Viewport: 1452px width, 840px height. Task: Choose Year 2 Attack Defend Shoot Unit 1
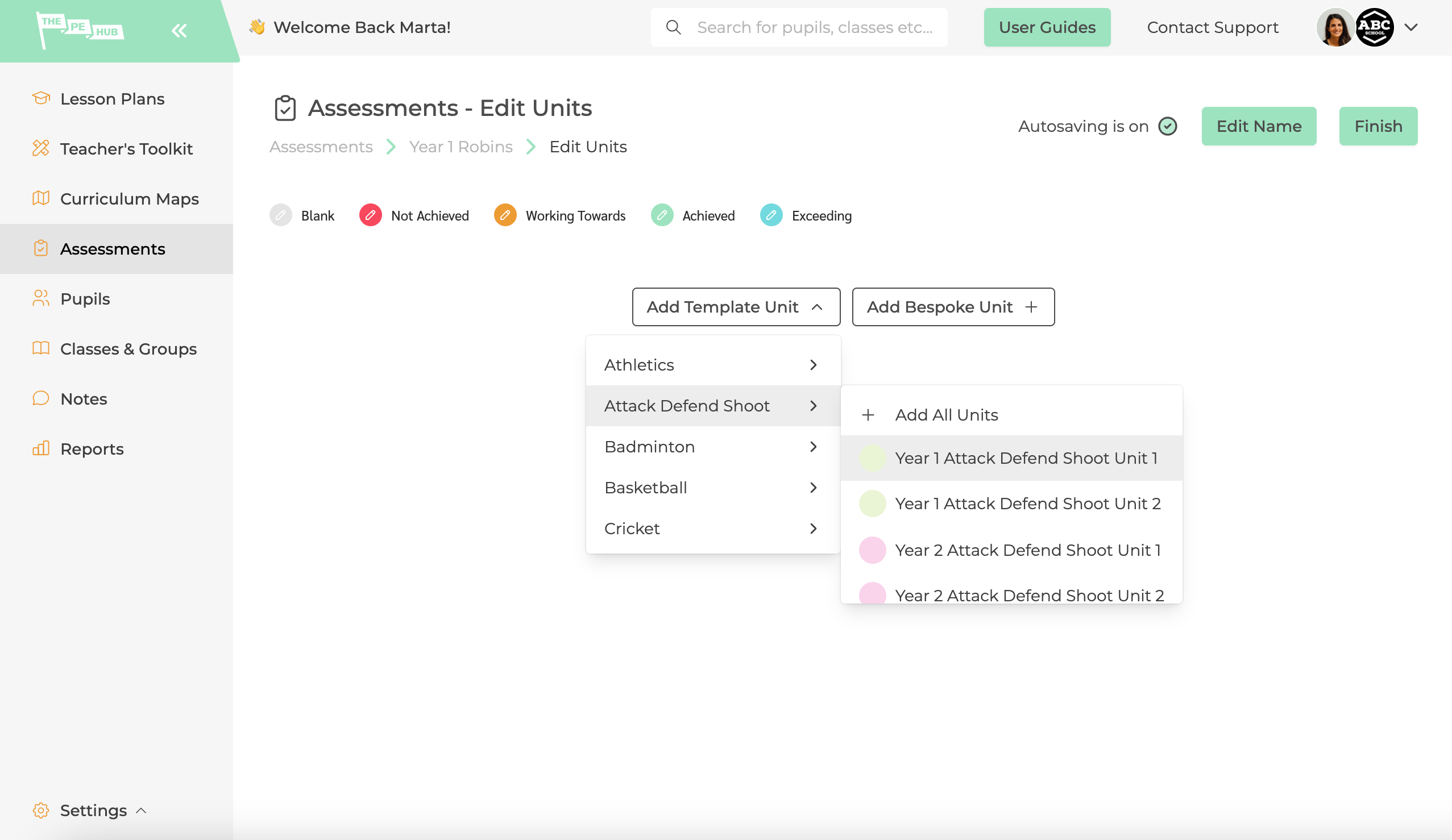[1028, 550]
